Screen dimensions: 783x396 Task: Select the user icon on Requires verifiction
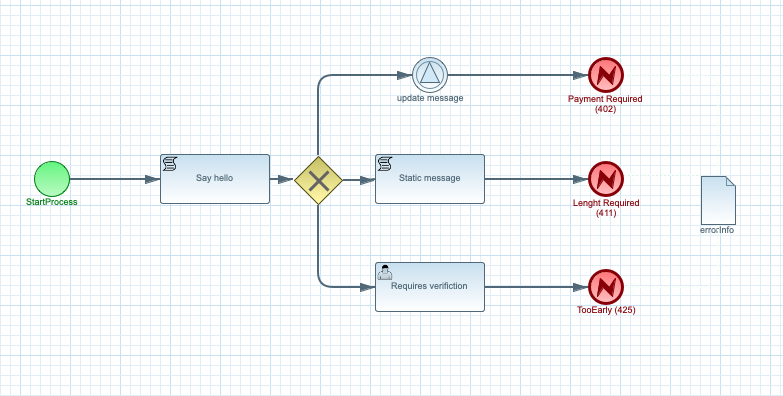[385, 272]
